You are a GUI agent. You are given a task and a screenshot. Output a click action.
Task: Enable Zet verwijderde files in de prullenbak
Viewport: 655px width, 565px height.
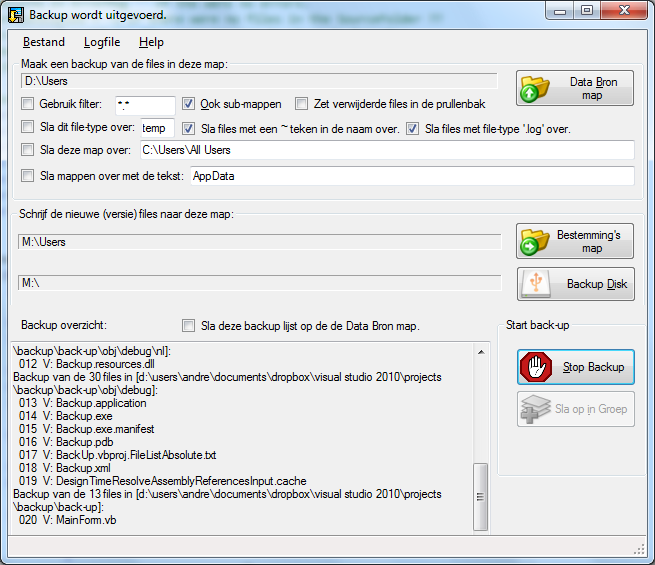[x=301, y=104]
